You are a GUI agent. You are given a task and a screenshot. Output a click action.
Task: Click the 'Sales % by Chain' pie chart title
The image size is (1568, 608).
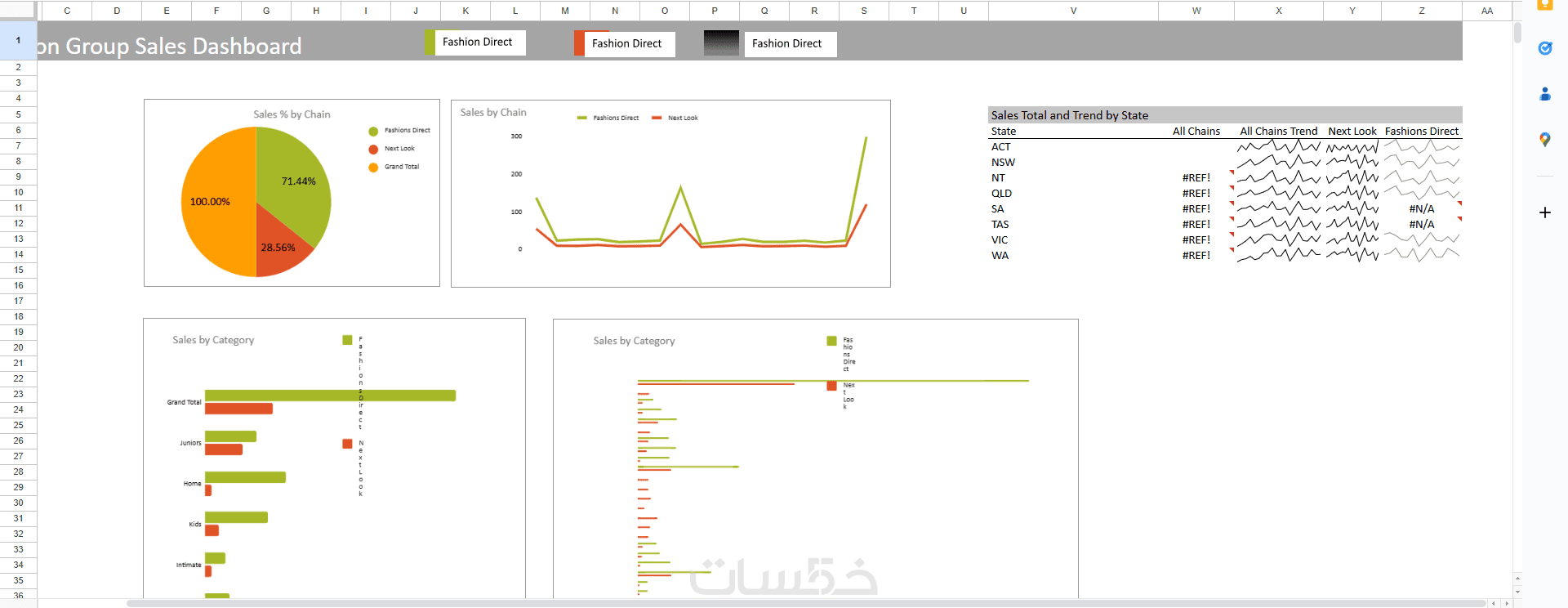292,114
